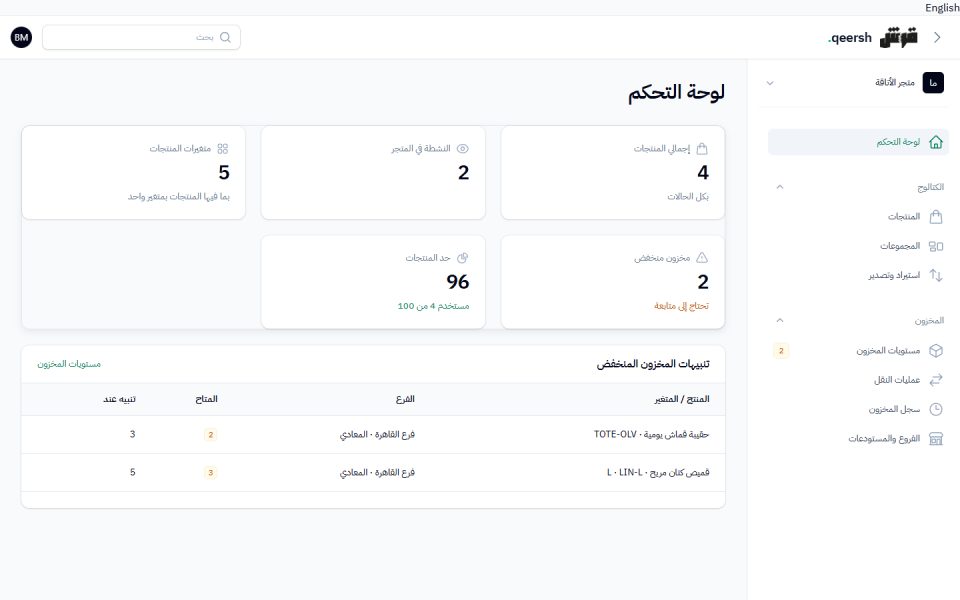Select the LIN-L قميص كتان مريح row
The image size is (960, 600).
pos(373,473)
